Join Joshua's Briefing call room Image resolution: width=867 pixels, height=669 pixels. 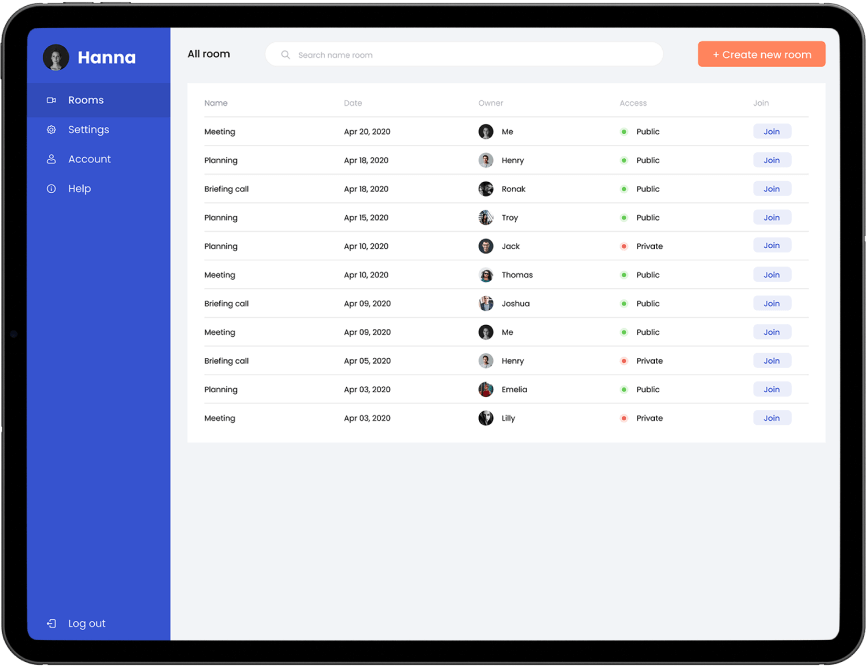tap(771, 303)
